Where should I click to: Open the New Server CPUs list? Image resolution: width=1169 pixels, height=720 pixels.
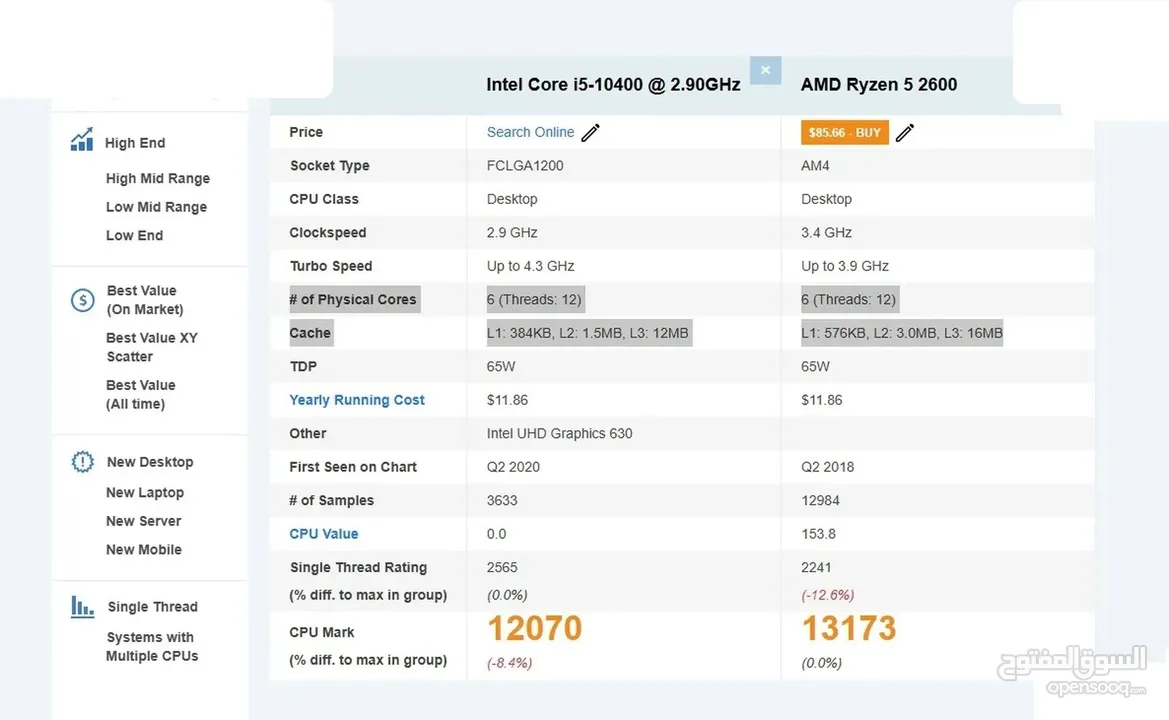pos(143,520)
